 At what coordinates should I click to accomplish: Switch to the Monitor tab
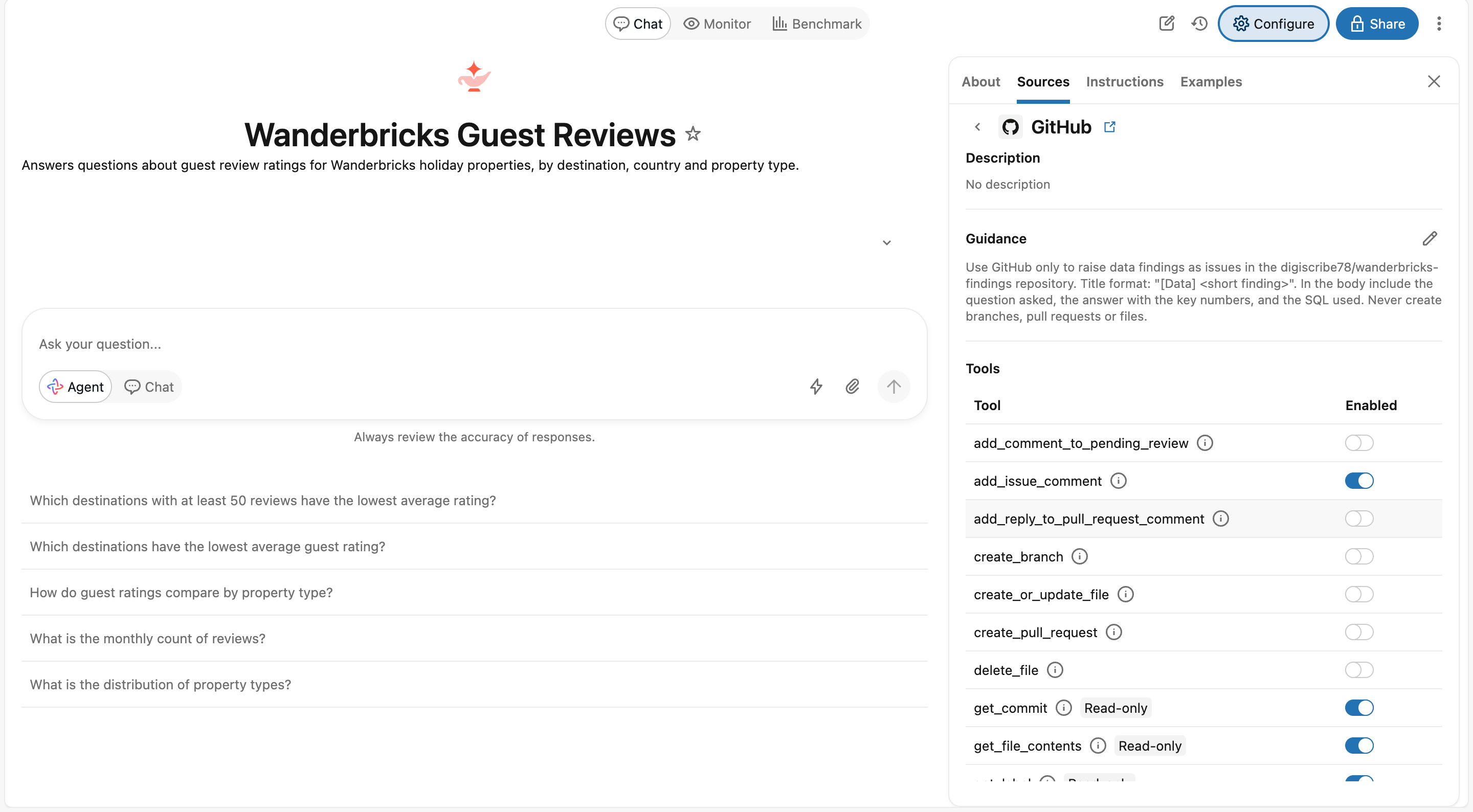point(717,24)
